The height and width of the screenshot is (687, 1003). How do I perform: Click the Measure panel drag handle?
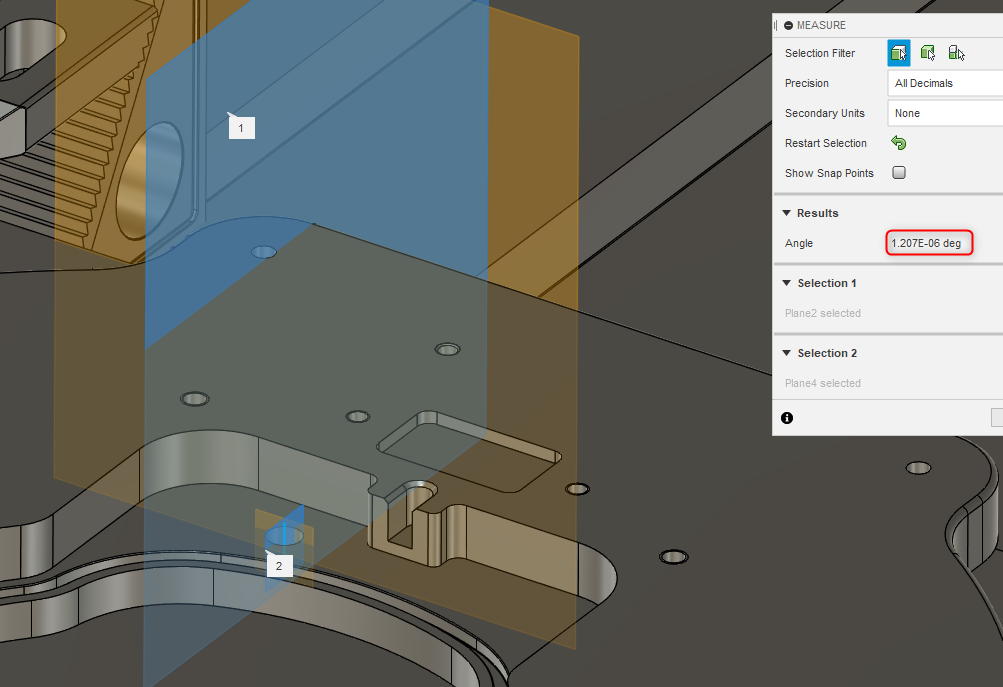click(x=776, y=25)
